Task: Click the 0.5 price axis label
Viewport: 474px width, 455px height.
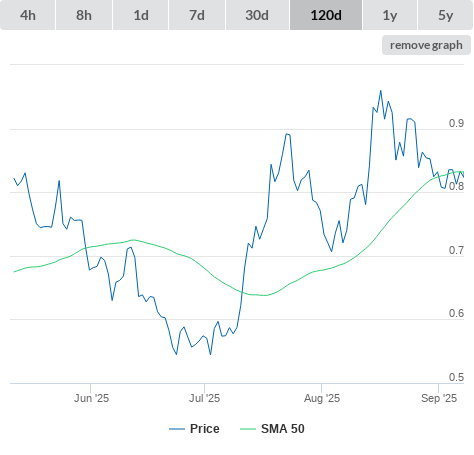Action: coord(456,377)
